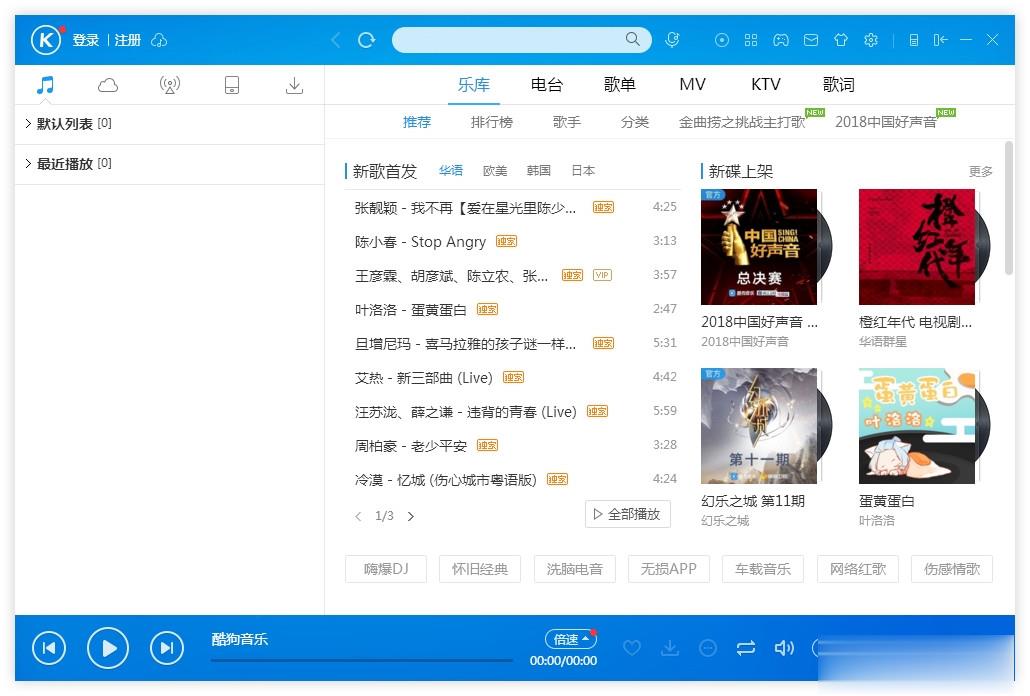1030x696 pixels.
Task: Click the 怀旧经典 tag button
Action: tap(480, 569)
